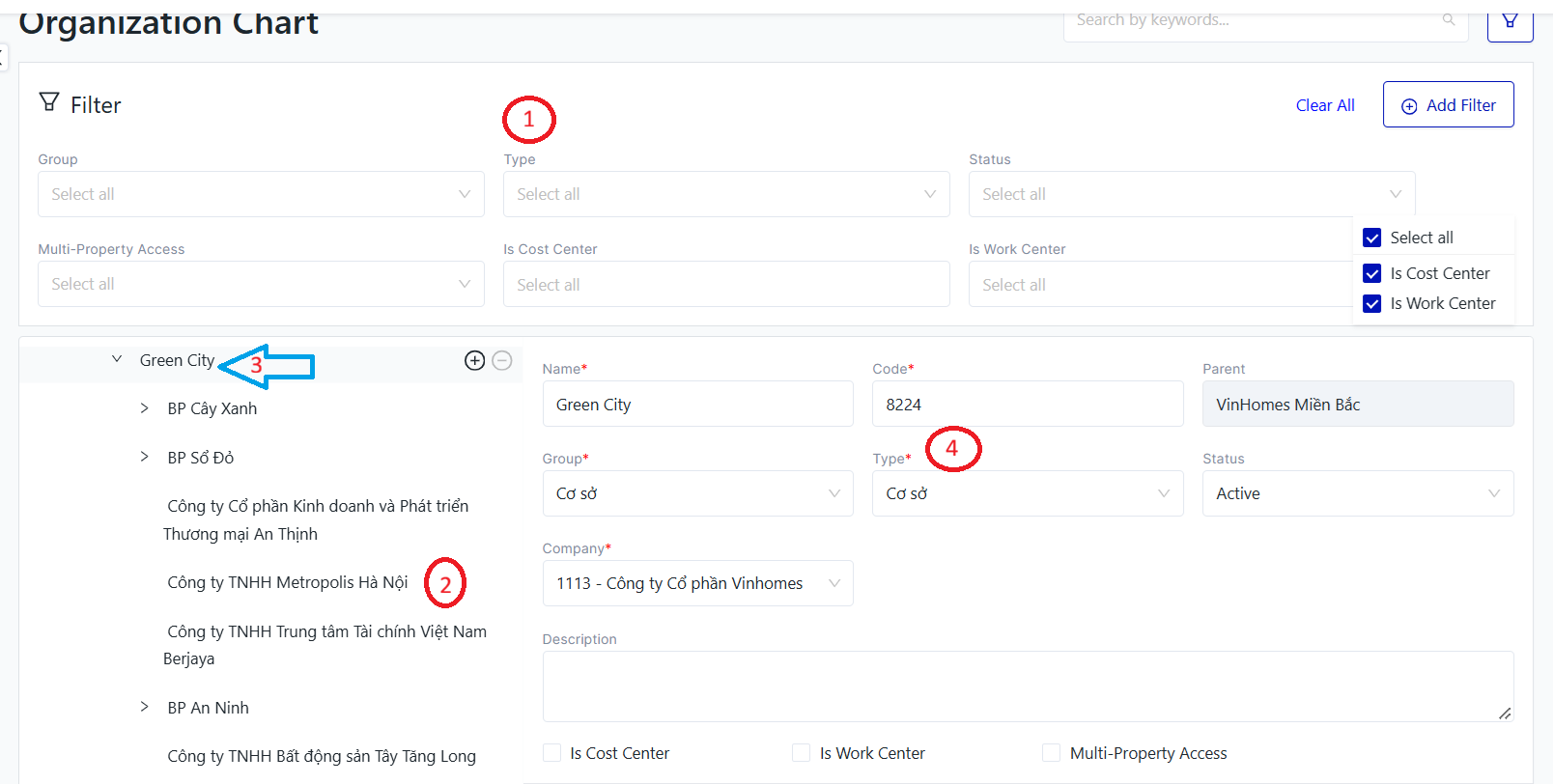Click the Add Filter button

point(1448,104)
